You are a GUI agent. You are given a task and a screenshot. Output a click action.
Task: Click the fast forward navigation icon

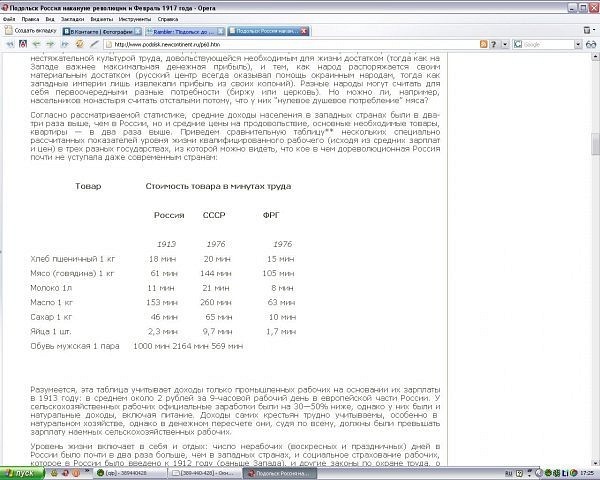tap(64, 44)
